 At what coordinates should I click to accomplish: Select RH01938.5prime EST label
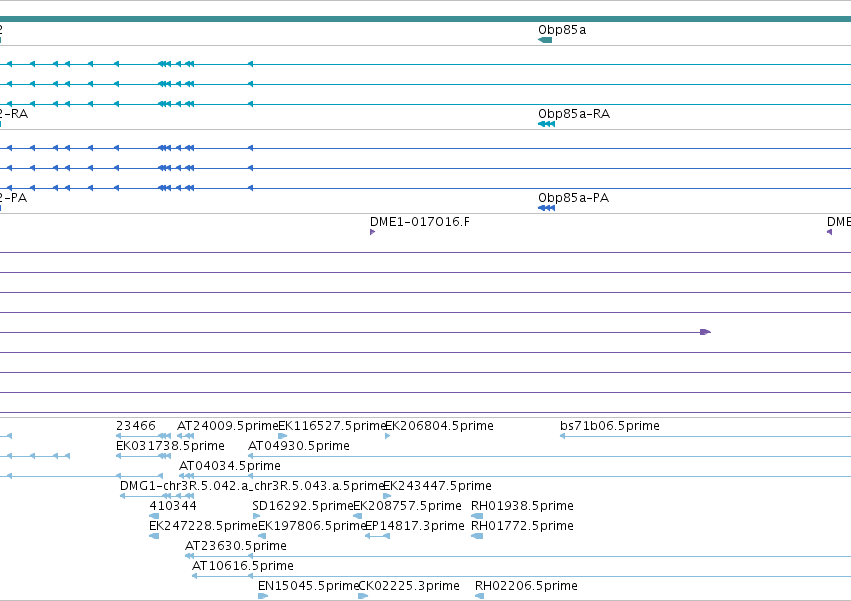pos(522,506)
